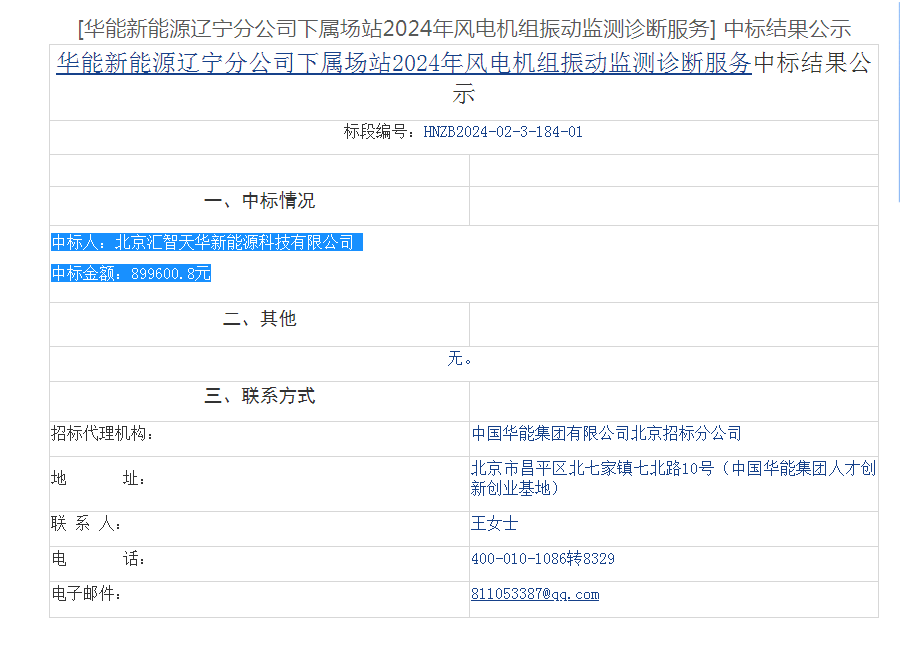
Task: Click the label 招标代理机构
Action: tap(102, 434)
